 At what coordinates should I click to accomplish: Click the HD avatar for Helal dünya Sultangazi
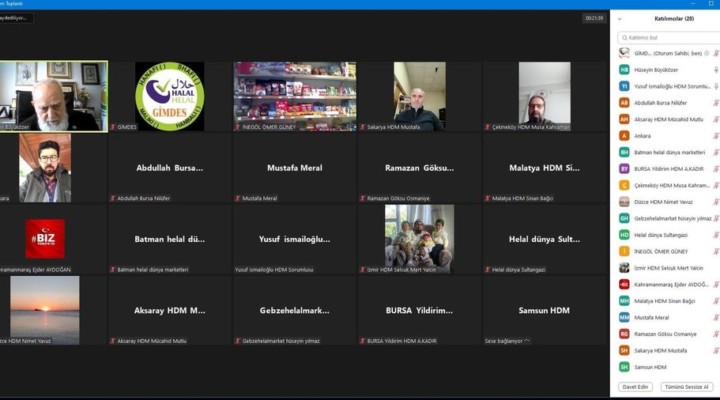(624, 235)
